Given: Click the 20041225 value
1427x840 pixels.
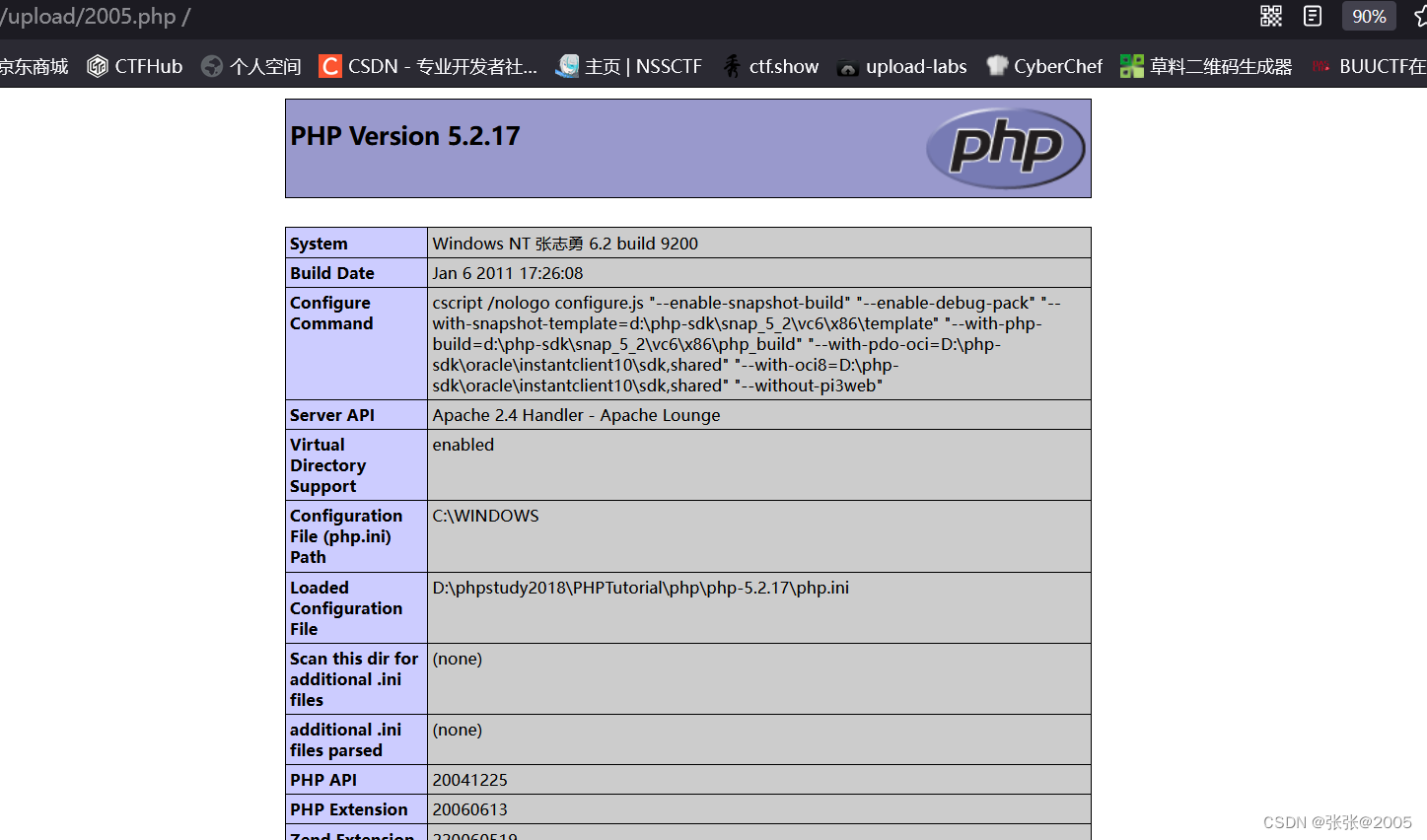Looking at the screenshot, I should coord(469,780).
